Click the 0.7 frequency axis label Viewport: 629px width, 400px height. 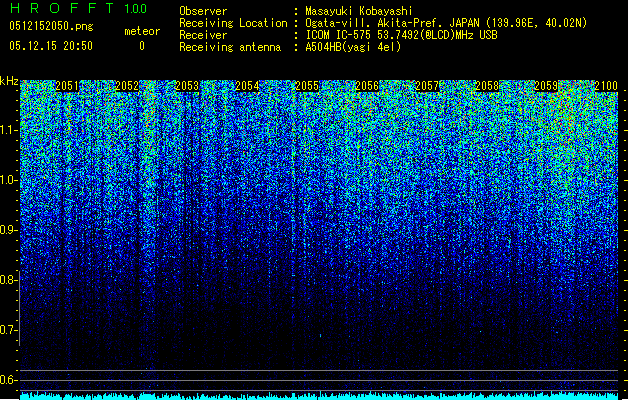coord(9,330)
